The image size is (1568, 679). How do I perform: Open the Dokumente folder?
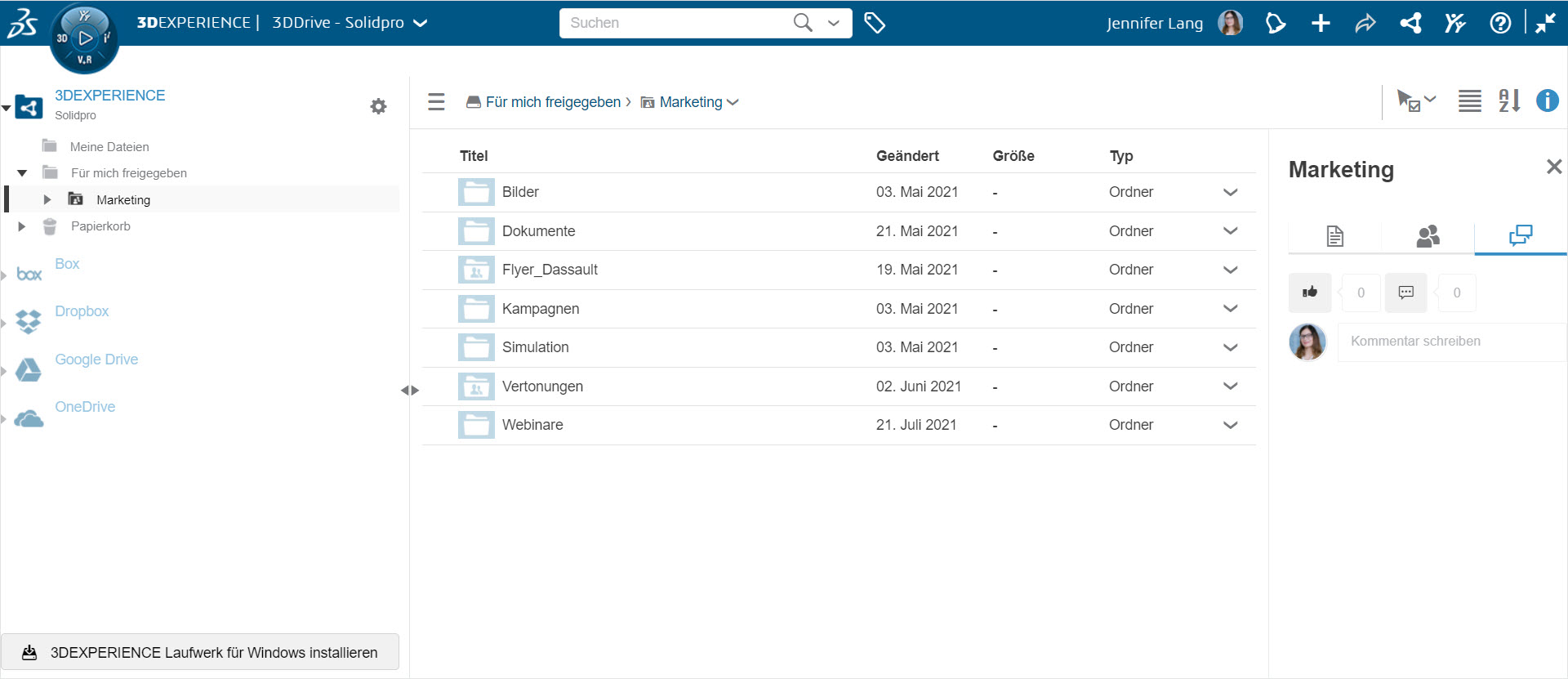pos(538,231)
